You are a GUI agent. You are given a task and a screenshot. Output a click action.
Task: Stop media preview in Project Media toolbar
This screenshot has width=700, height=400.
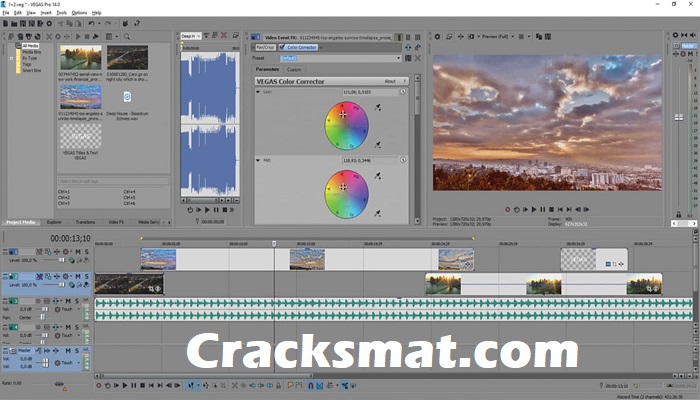87,37
